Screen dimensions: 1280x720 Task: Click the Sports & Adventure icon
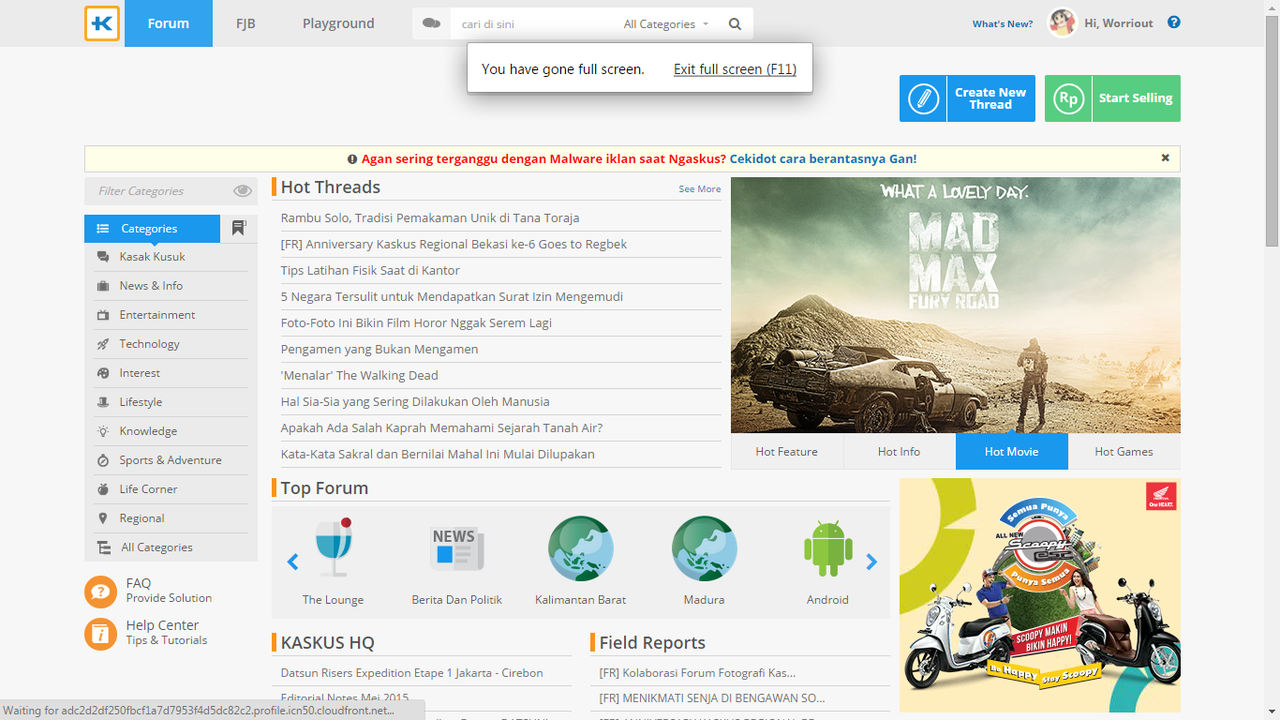pos(103,460)
